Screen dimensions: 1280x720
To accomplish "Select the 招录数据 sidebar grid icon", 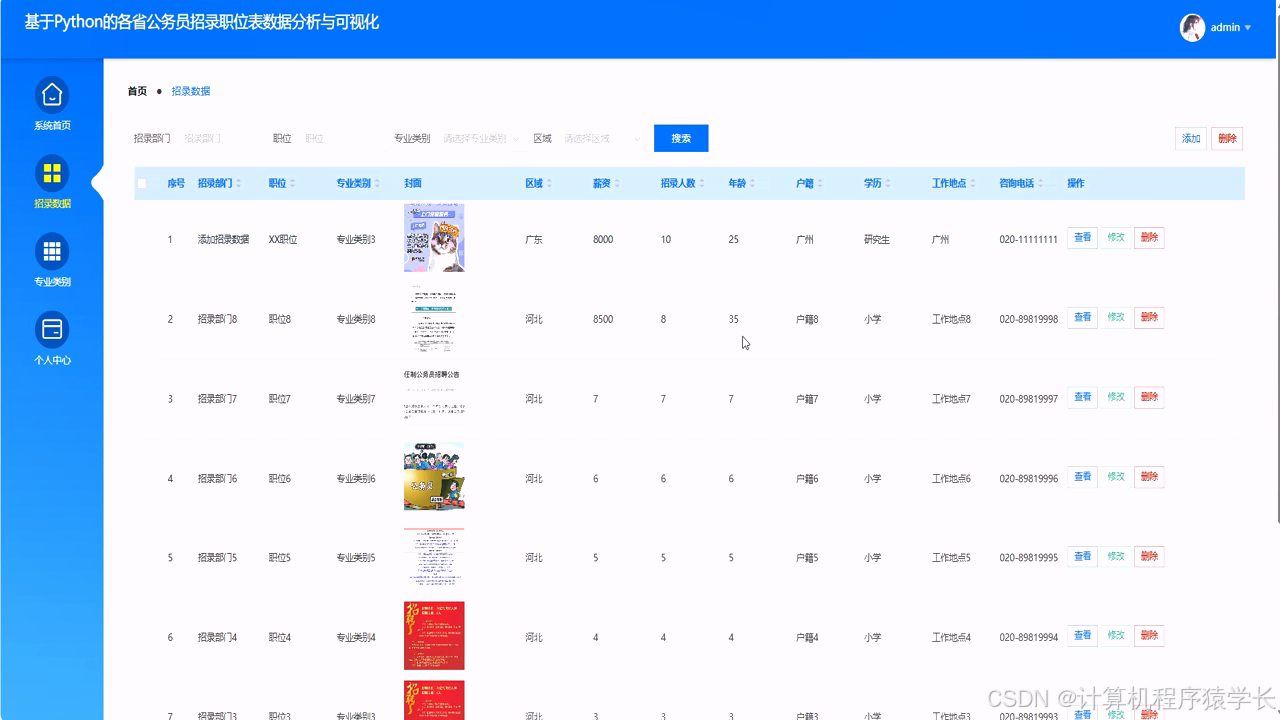I will [52, 172].
